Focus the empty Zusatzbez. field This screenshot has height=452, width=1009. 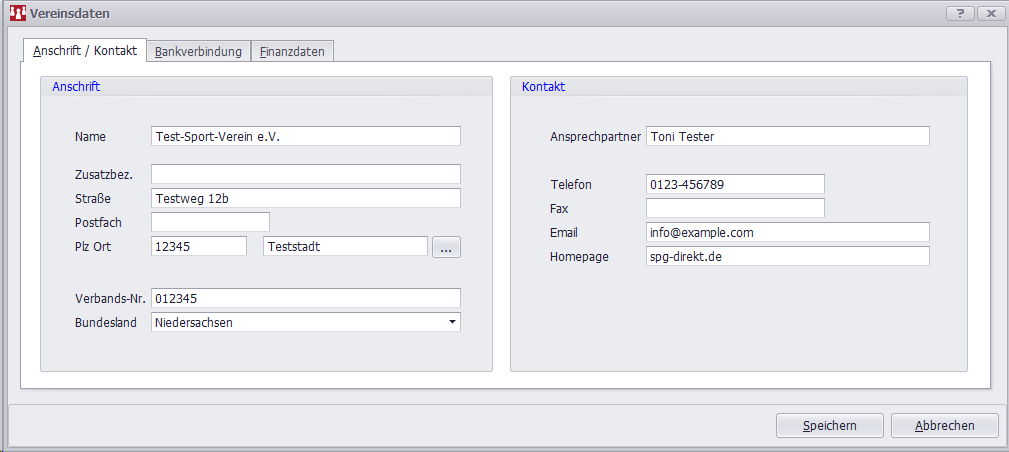[305, 174]
